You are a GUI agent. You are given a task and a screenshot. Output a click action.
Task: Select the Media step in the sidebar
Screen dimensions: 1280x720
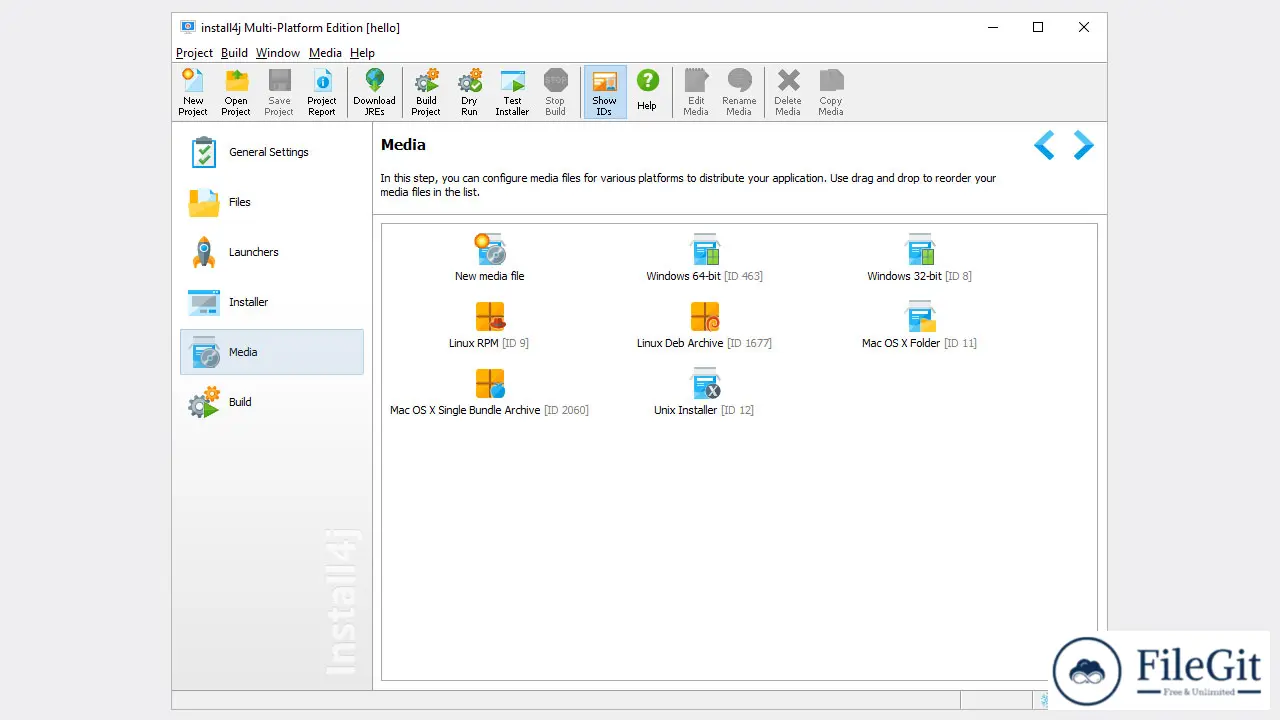click(x=272, y=352)
